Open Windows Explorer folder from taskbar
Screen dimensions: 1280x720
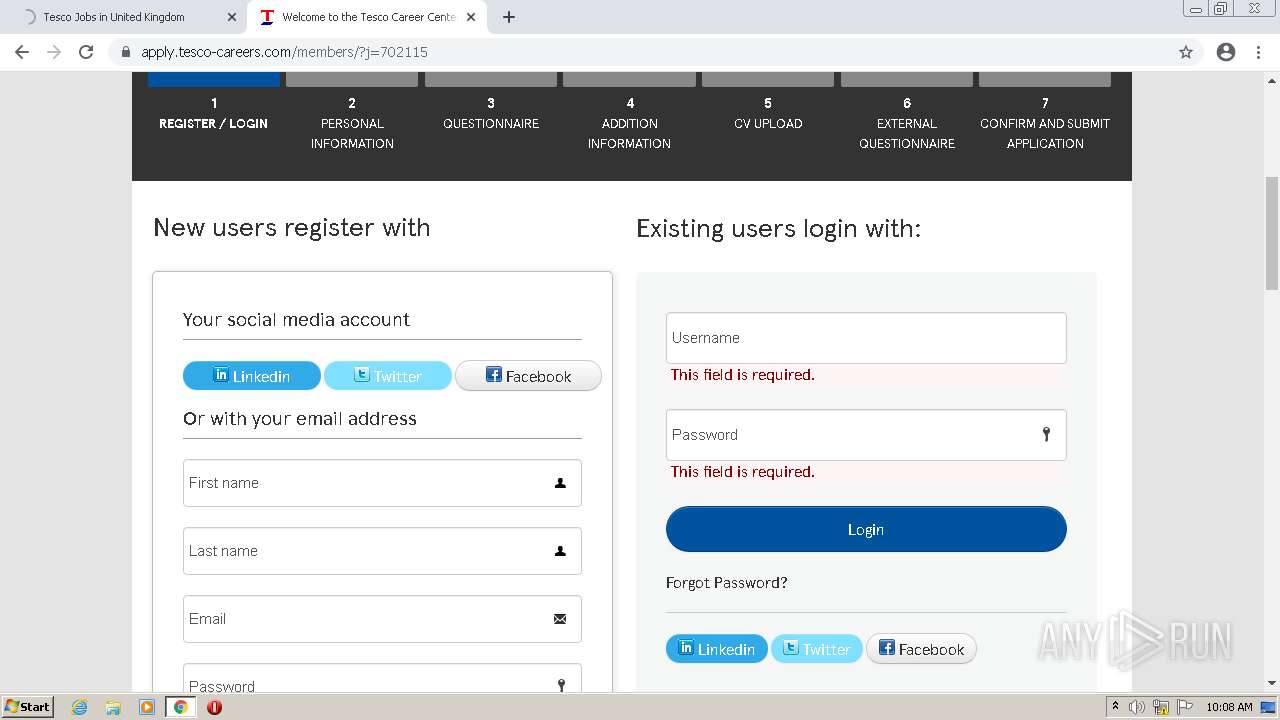coord(113,707)
